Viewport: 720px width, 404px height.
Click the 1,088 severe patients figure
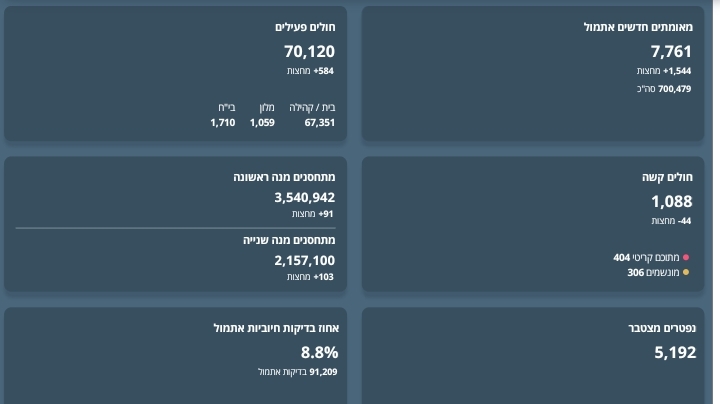pos(671,202)
